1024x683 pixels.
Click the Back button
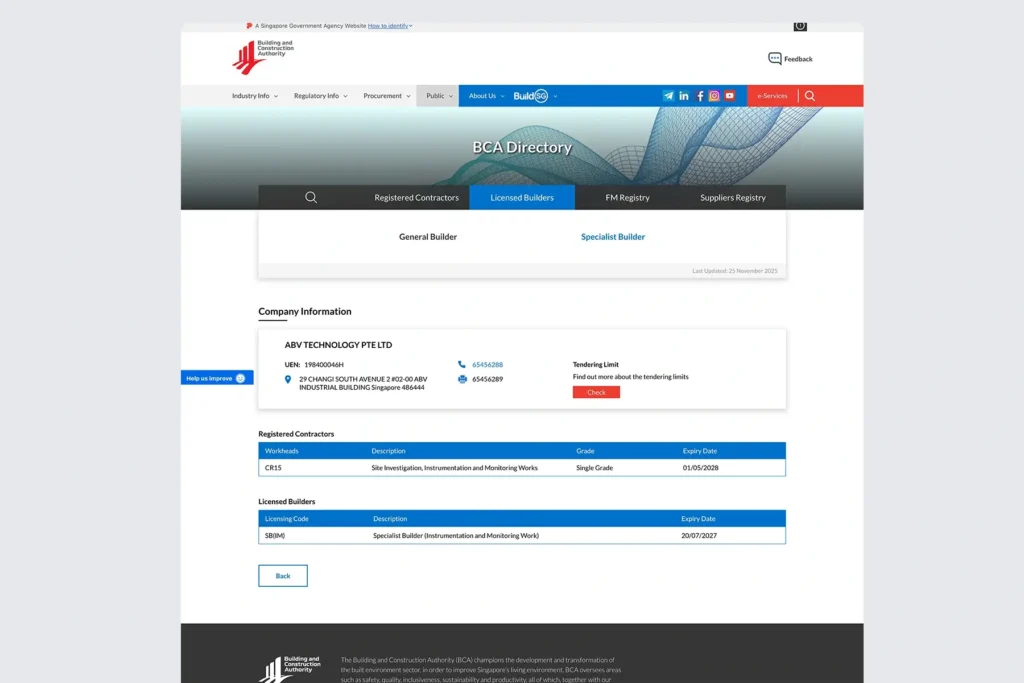pyautogui.click(x=283, y=576)
